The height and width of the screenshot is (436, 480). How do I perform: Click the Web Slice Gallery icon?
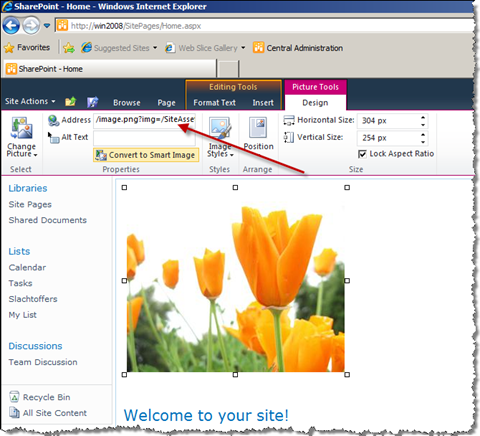170,48
